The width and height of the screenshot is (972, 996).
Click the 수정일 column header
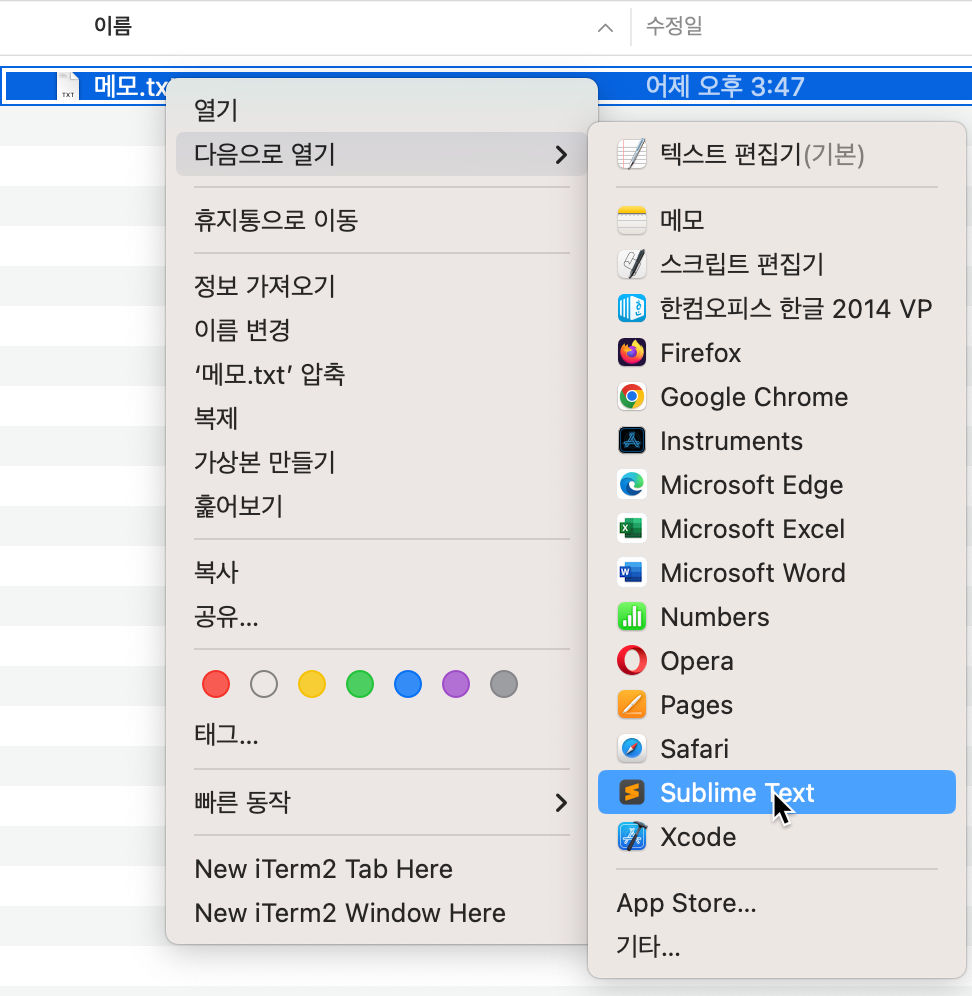tap(674, 26)
